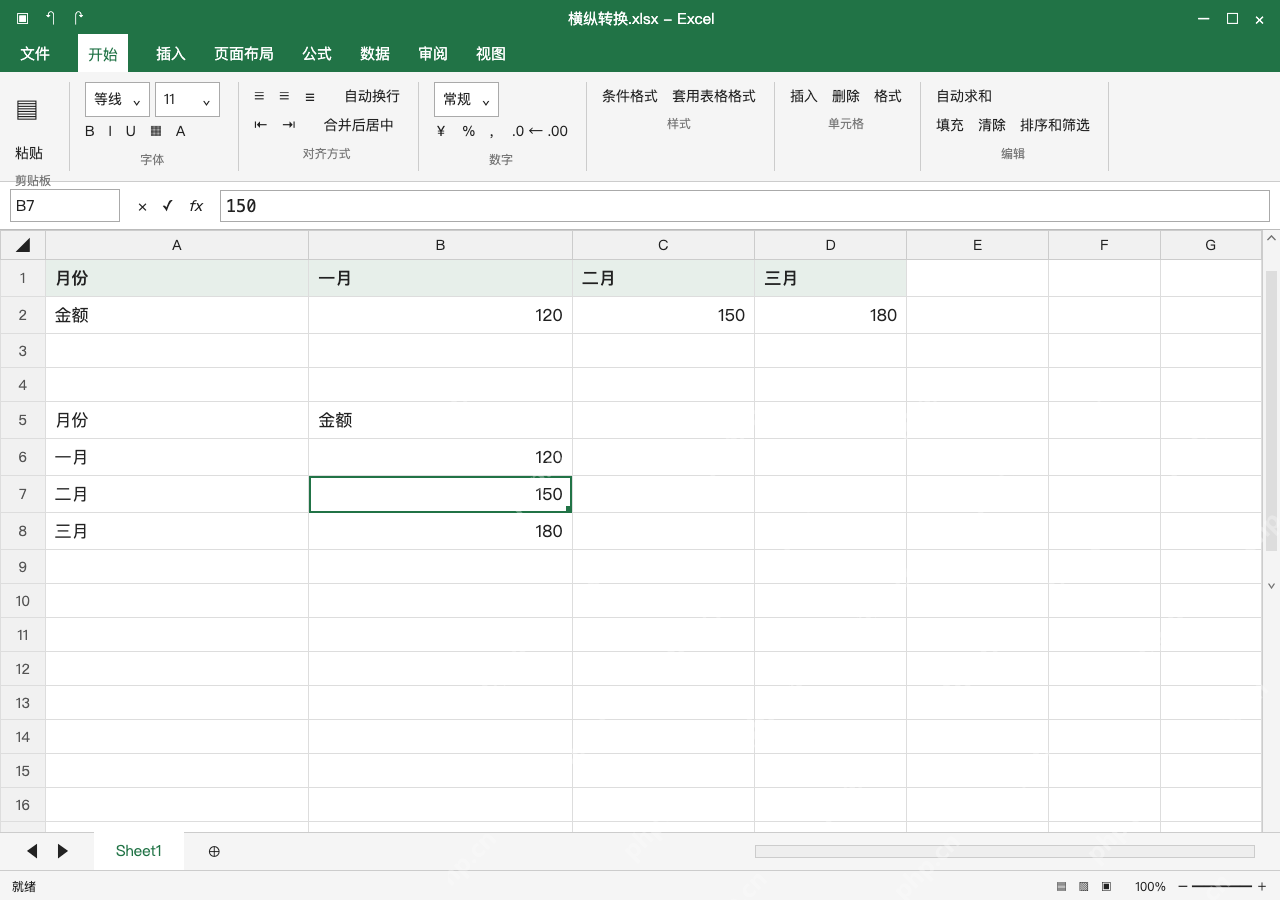Viewport: 1280px width, 900px height.
Task: Click the zoom slider in status bar
Action: point(1222,886)
